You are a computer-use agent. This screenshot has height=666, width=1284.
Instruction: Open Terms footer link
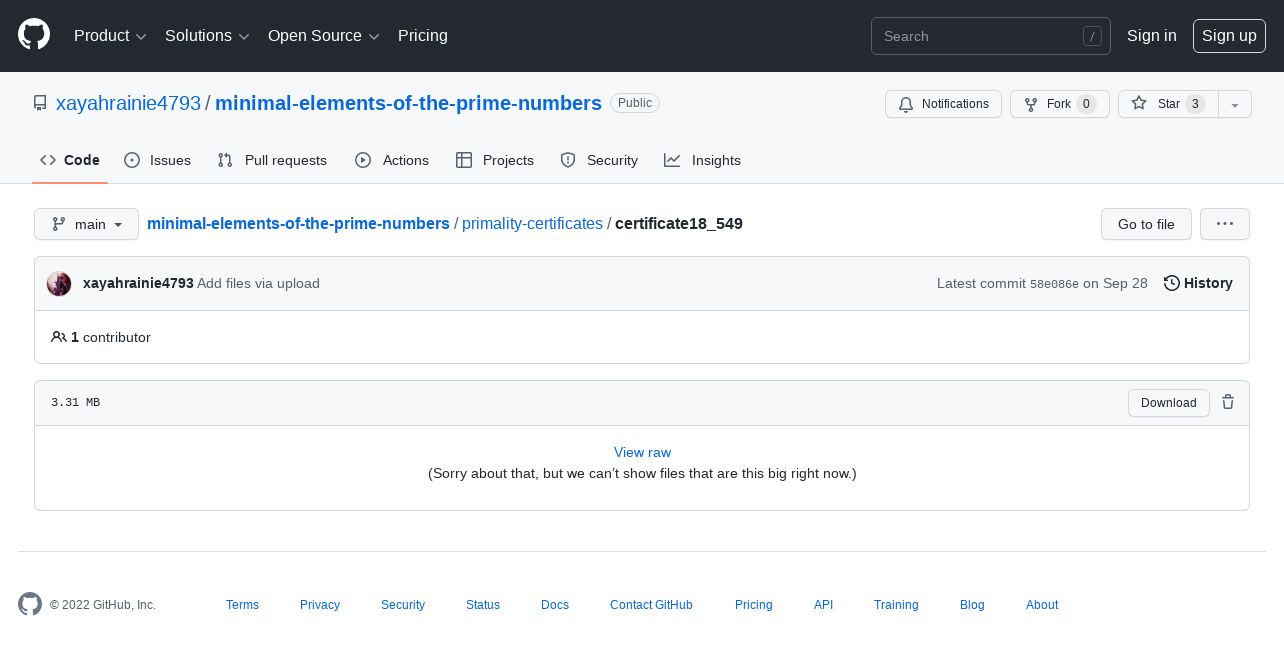tap(242, 605)
